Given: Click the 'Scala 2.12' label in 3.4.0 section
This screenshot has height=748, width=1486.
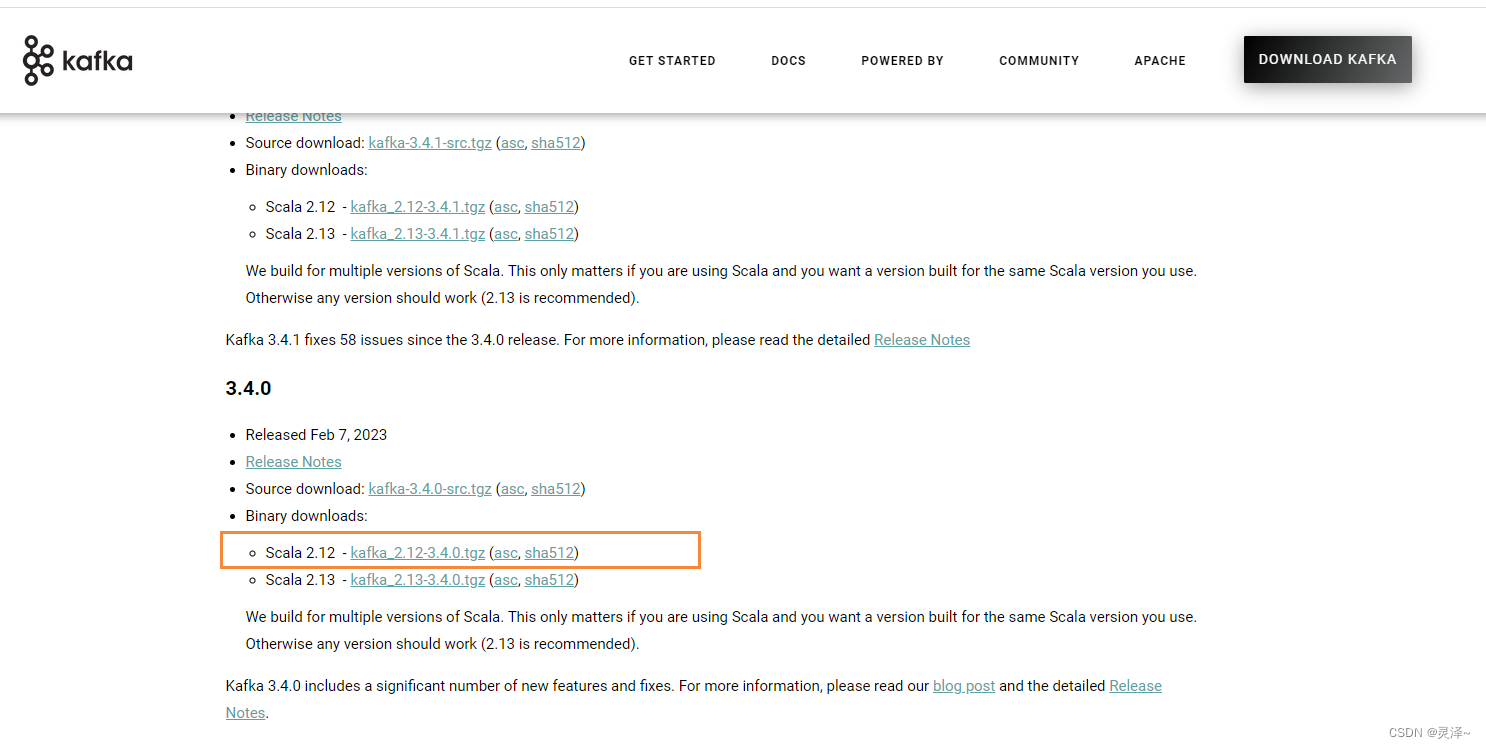Looking at the screenshot, I should point(300,553).
